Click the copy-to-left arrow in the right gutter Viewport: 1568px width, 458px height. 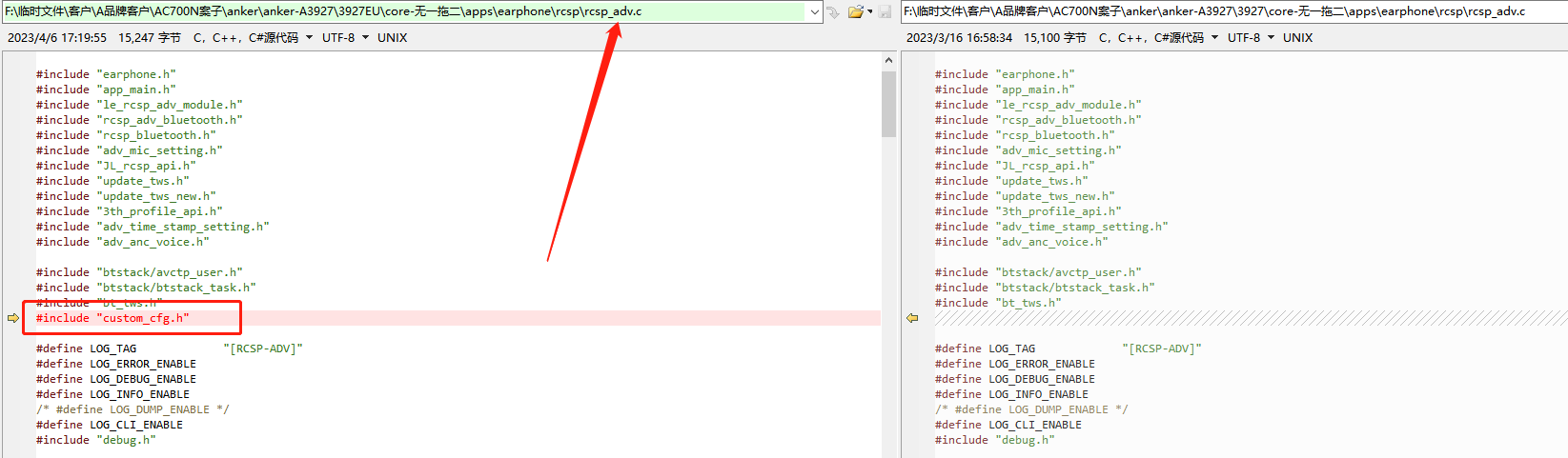click(912, 318)
